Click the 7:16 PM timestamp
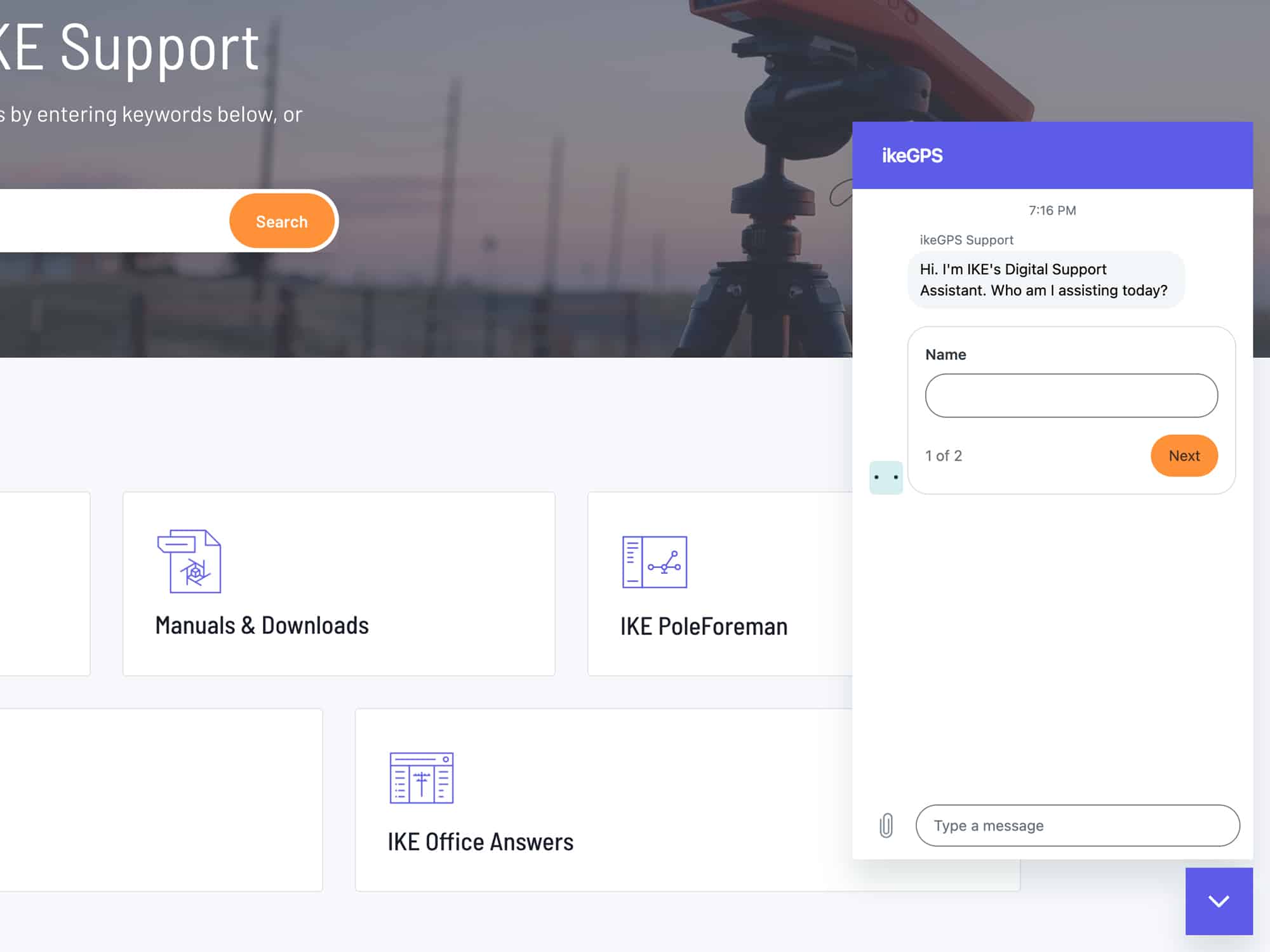 tap(1052, 211)
